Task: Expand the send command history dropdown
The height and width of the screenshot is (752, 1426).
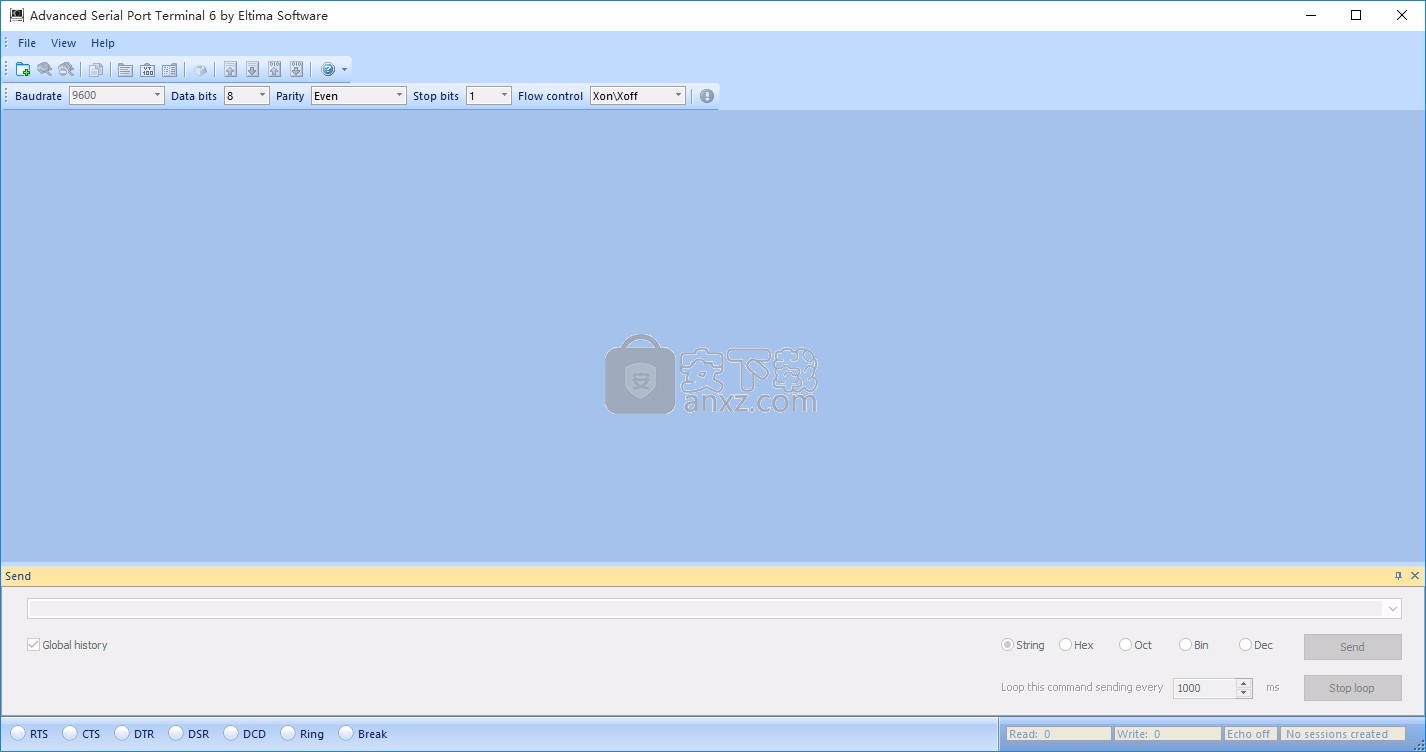Action: 1392,608
